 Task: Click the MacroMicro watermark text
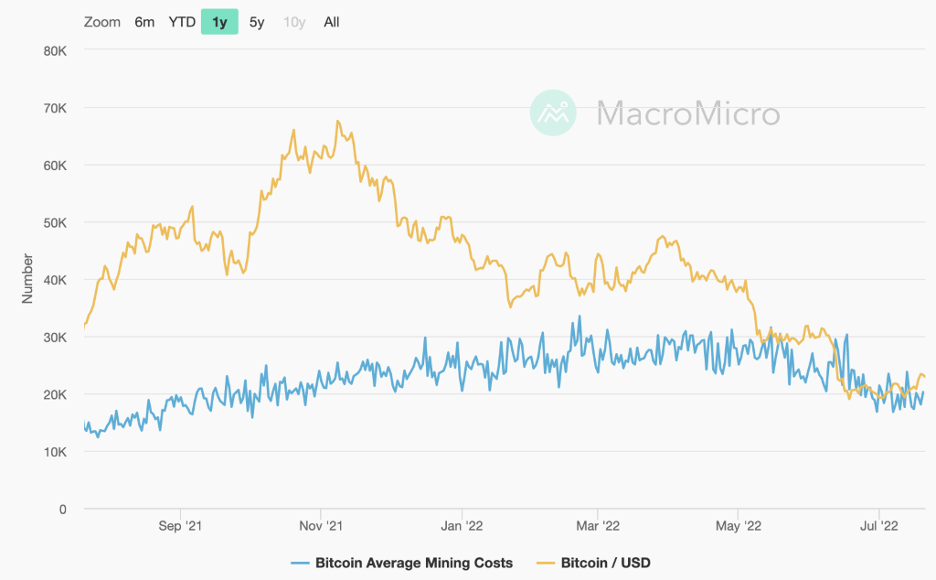click(x=688, y=113)
